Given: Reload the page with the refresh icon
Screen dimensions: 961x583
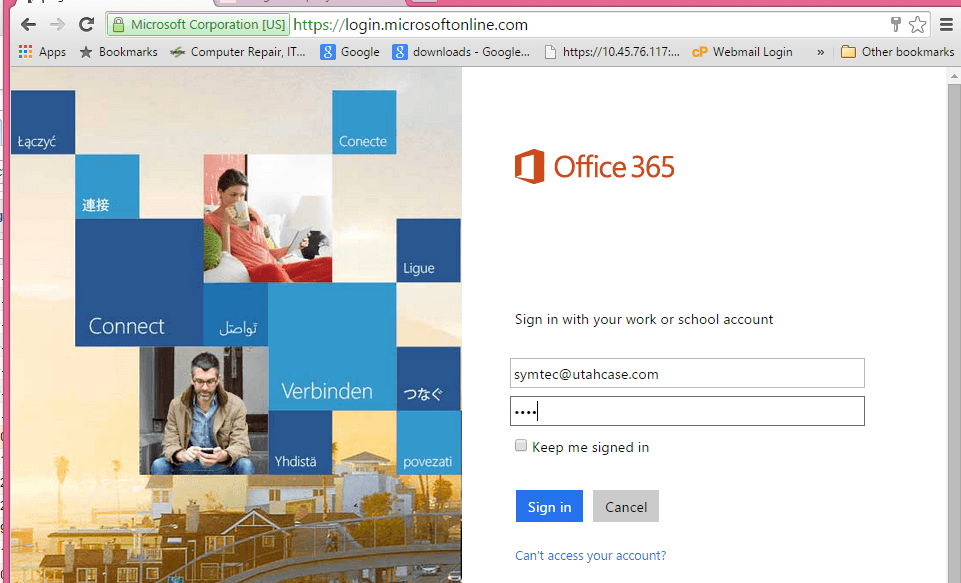Looking at the screenshot, I should [x=86, y=25].
